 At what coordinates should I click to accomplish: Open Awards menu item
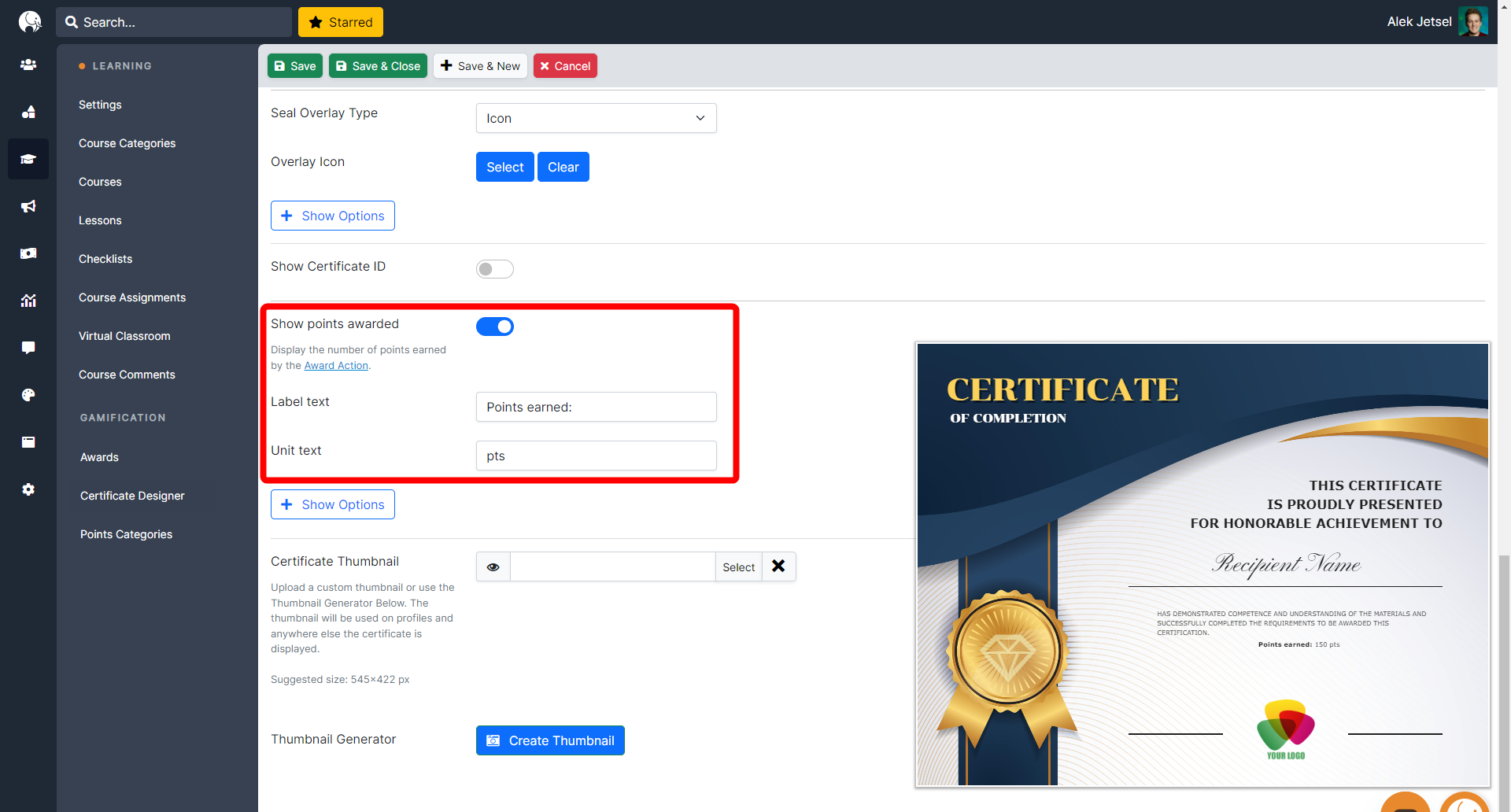pyautogui.click(x=99, y=457)
